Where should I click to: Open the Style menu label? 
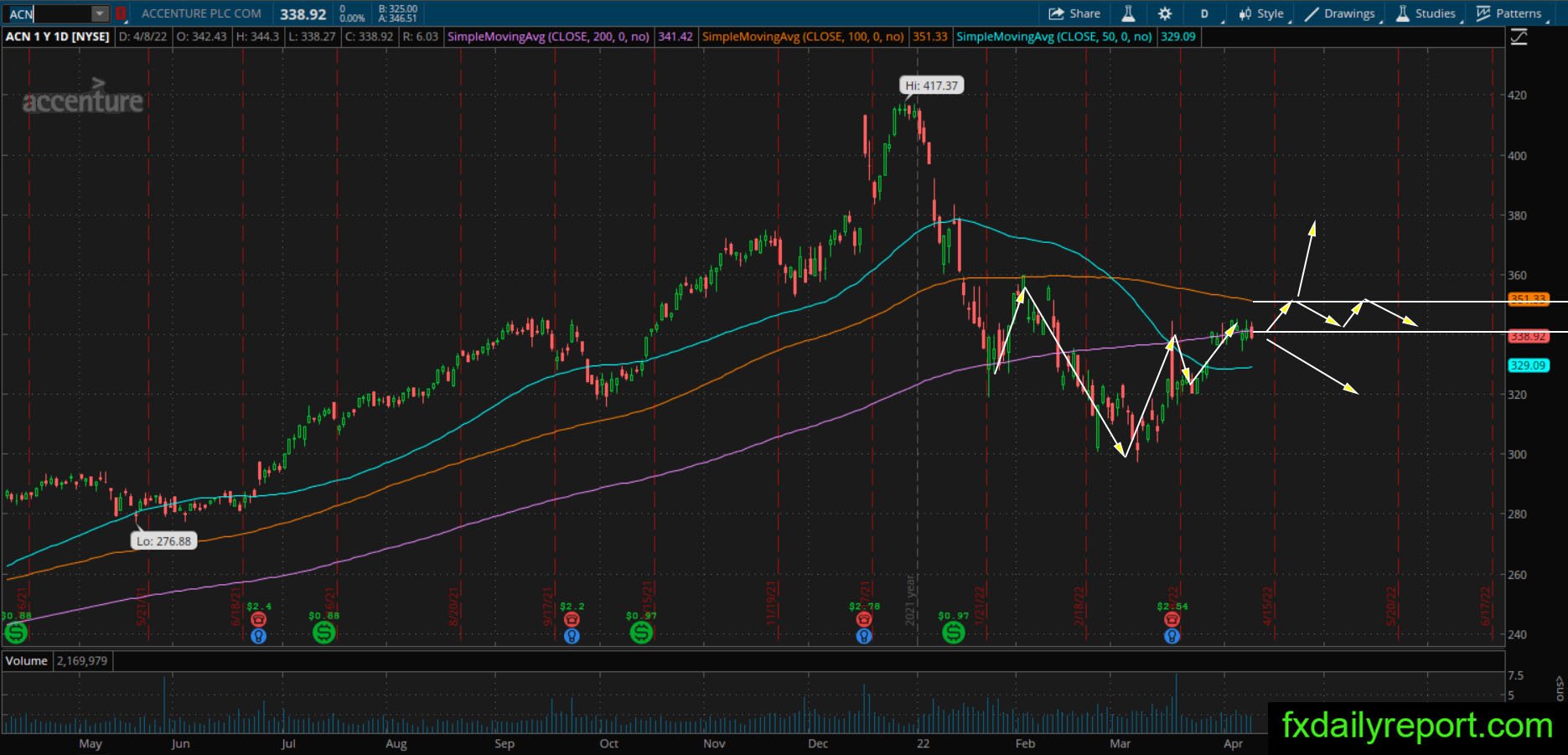[x=1270, y=13]
